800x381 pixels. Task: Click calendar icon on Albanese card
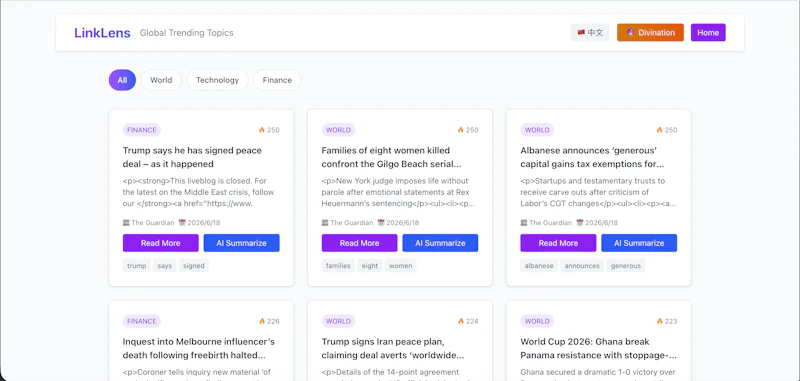click(x=579, y=223)
